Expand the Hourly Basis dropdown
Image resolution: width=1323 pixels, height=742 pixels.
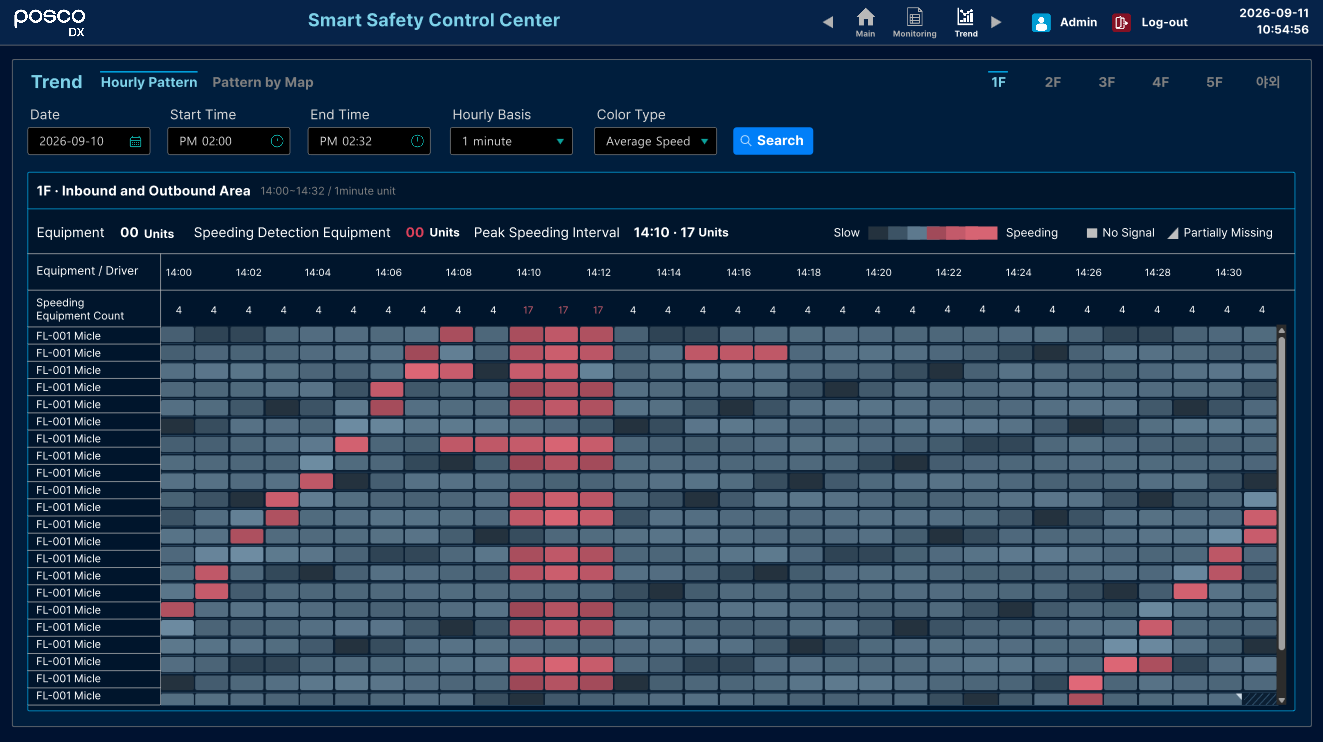511,141
